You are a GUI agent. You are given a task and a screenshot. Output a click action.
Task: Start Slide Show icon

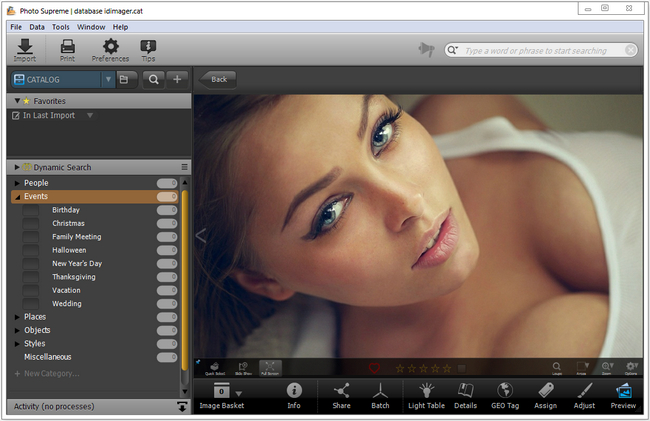243,368
